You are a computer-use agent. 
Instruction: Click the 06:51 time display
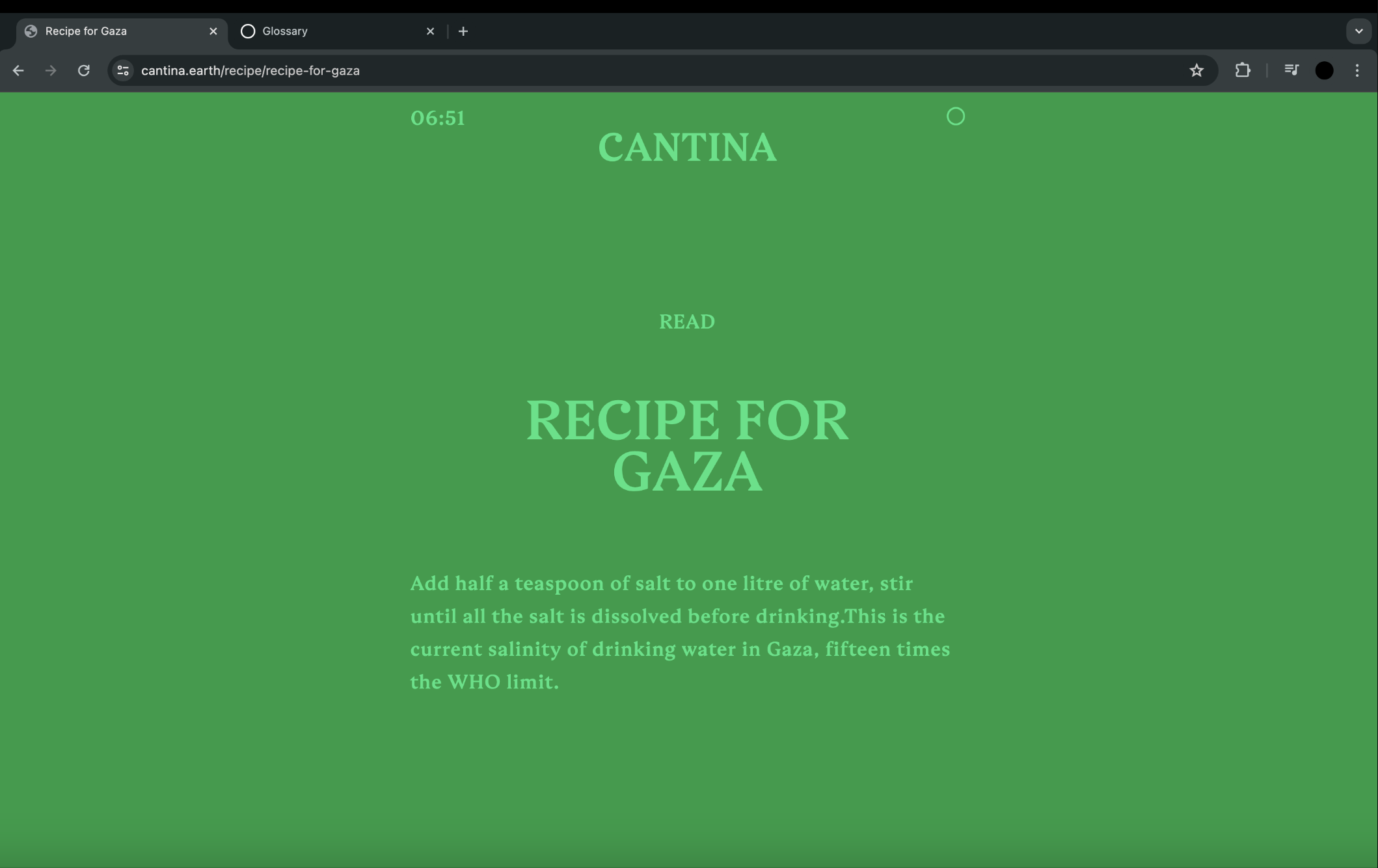[x=437, y=118]
